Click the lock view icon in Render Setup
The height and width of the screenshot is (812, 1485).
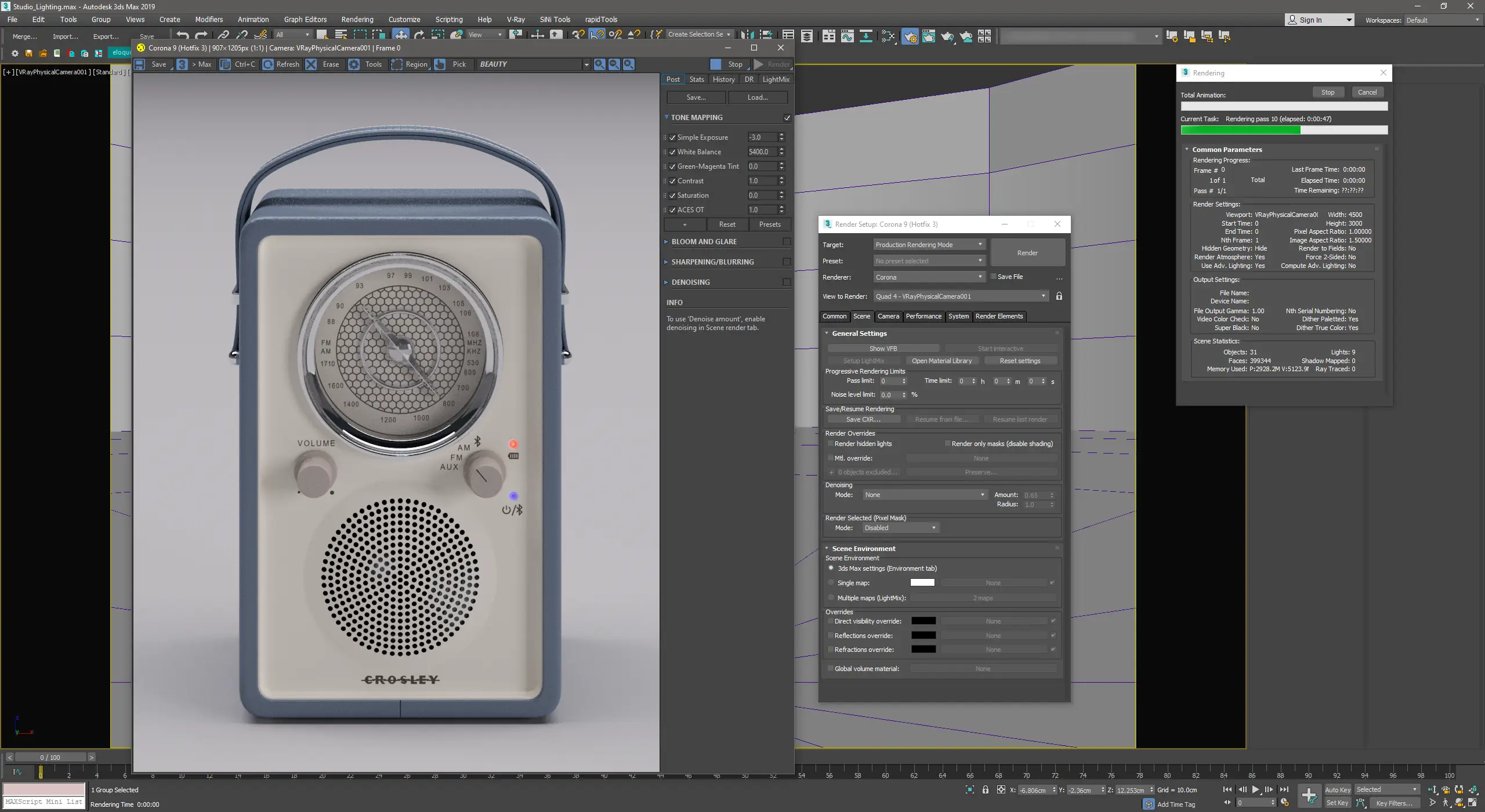(x=1059, y=296)
